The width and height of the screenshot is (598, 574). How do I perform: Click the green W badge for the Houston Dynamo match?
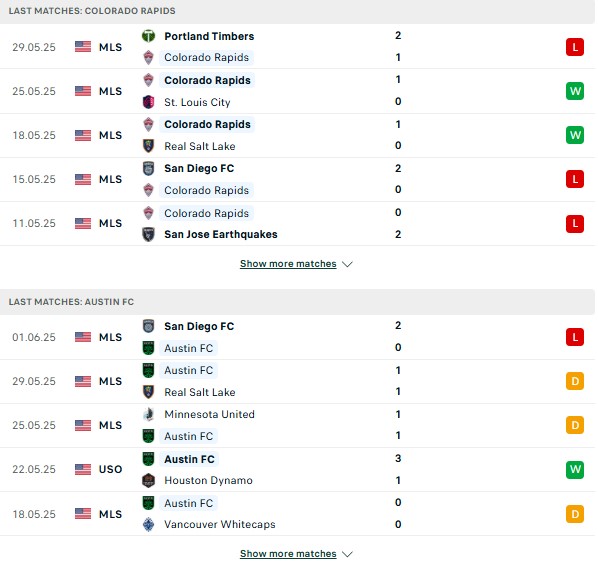(x=575, y=469)
